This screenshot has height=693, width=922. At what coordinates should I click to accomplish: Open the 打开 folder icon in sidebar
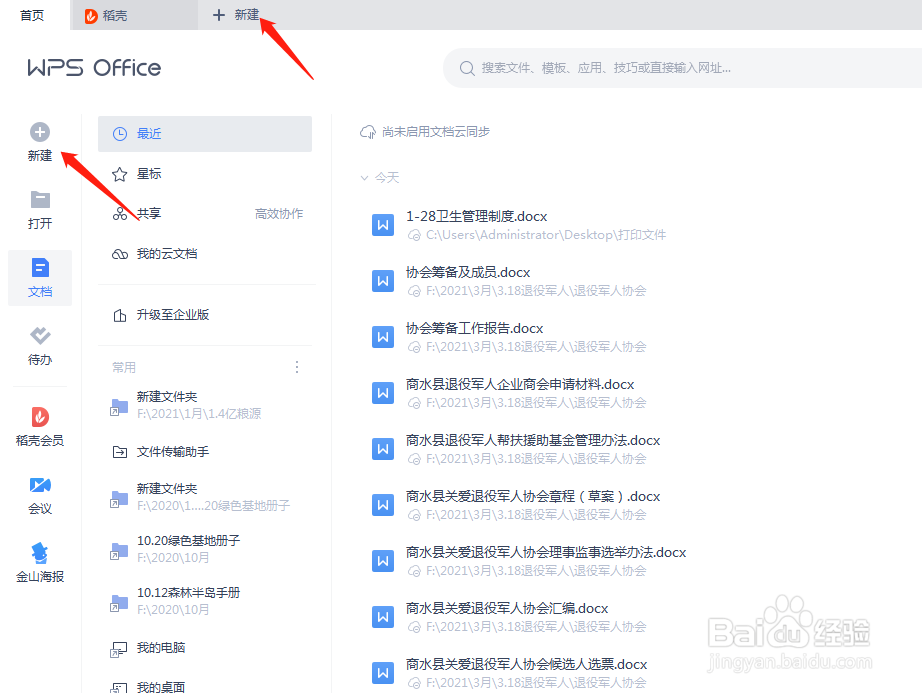click(40, 200)
